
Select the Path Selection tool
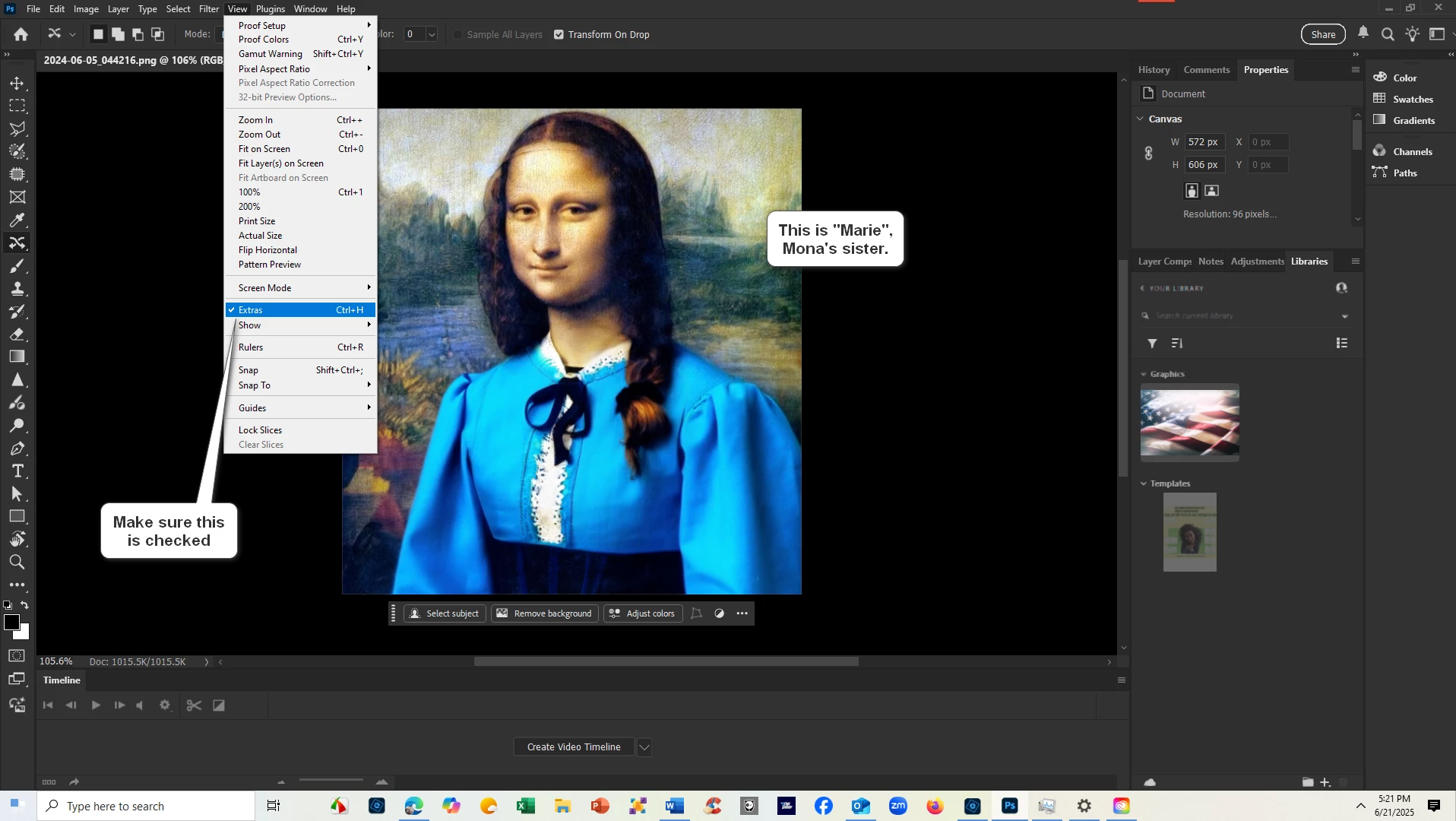pos(17,494)
